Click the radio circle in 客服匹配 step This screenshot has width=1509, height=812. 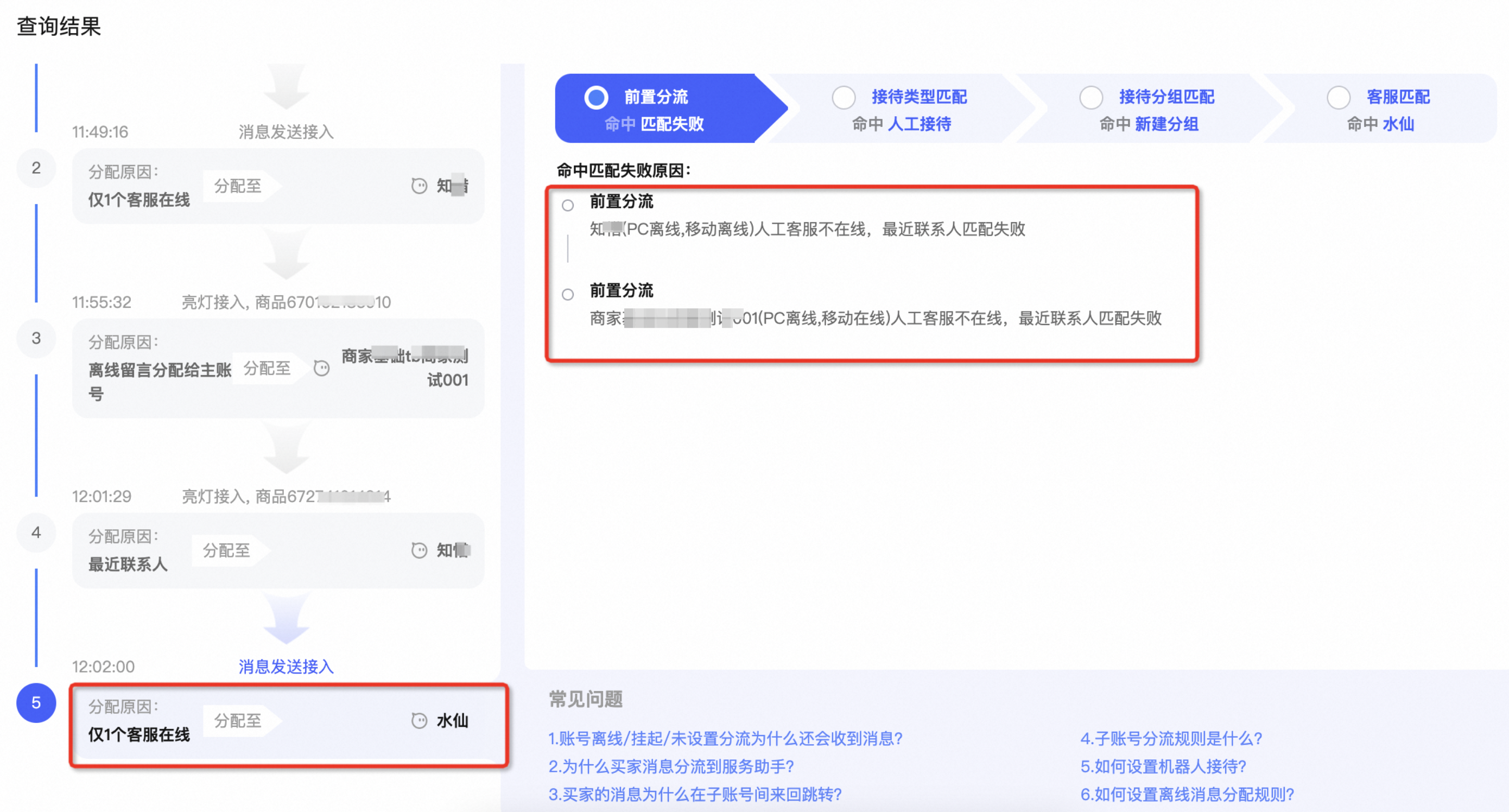point(1339,97)
